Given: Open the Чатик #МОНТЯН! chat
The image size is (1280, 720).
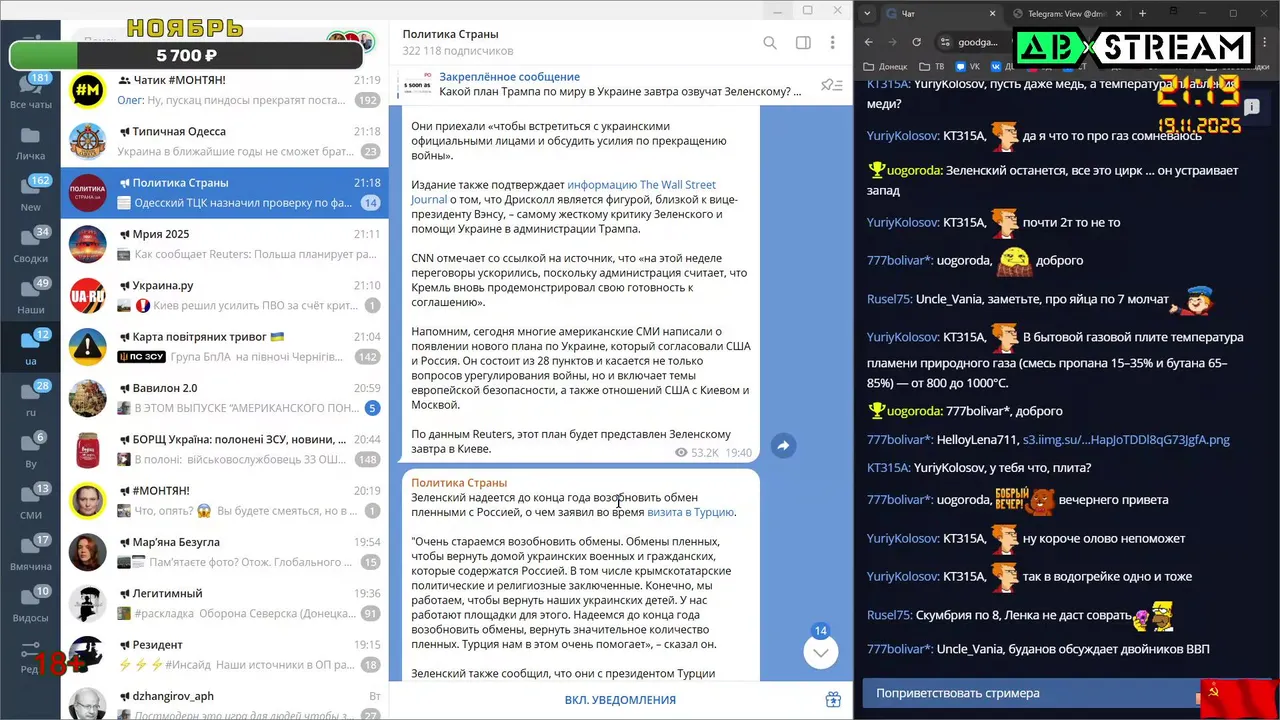Looking at the screenshot, I should pyautogui.click(x=224, y=90).
